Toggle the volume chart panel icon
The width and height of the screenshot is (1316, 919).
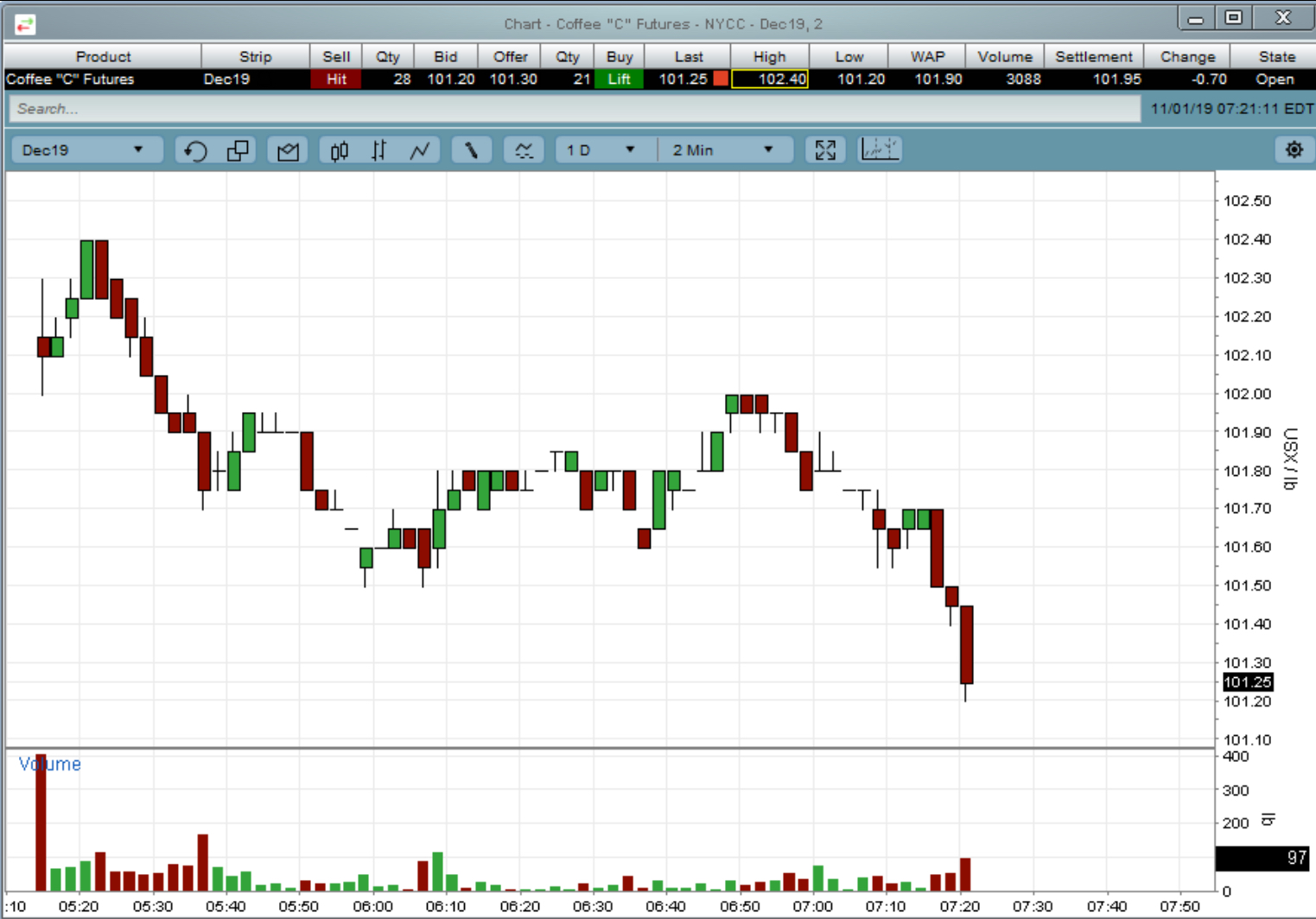[x=880, y=150]
